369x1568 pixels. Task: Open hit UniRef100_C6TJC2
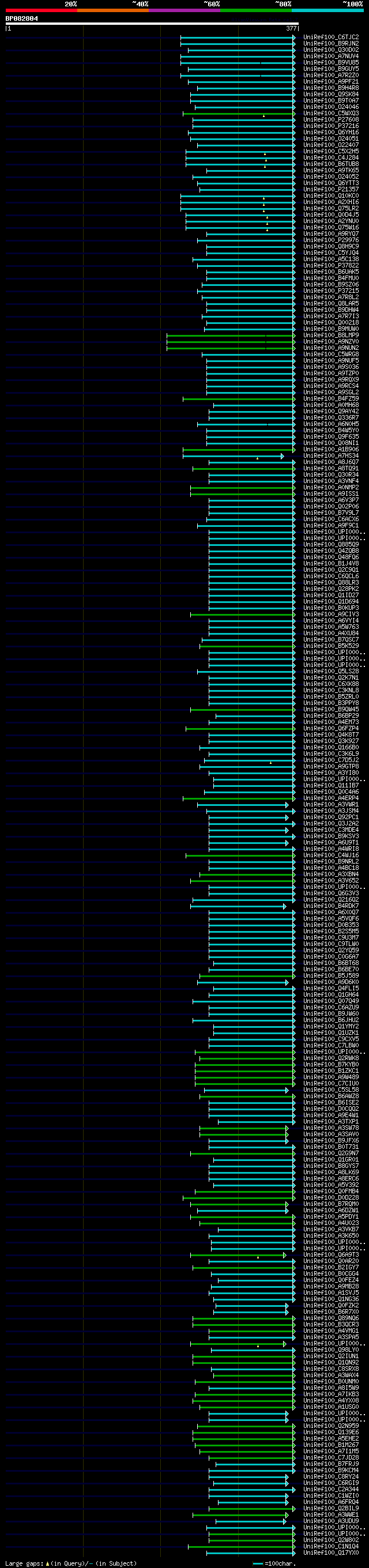point(332,37)
